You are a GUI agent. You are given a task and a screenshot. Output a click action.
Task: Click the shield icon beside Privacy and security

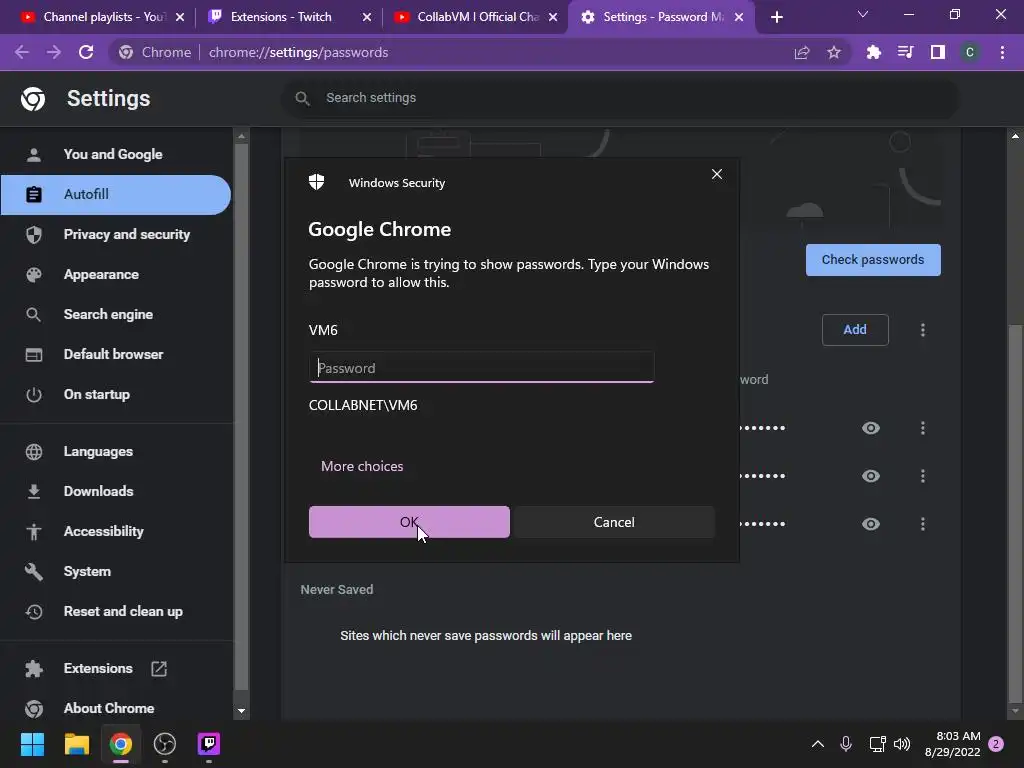33,234
